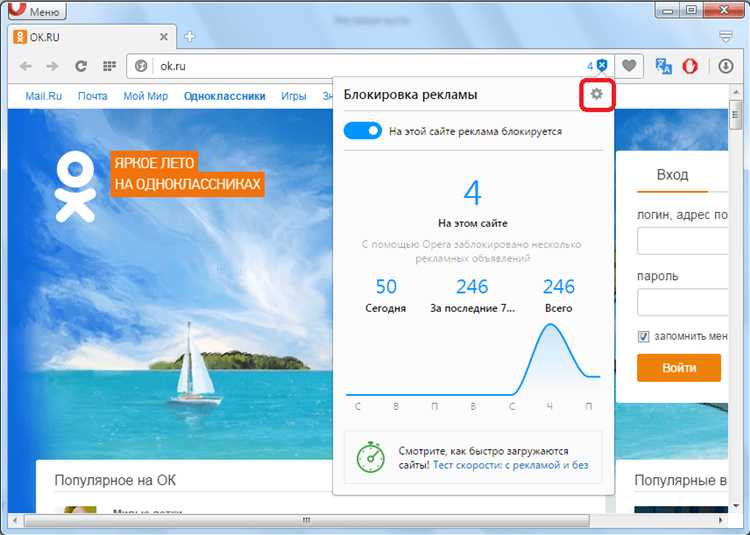Maximize the Opera window
Screen dimensions: 750x535
[692, 9]
